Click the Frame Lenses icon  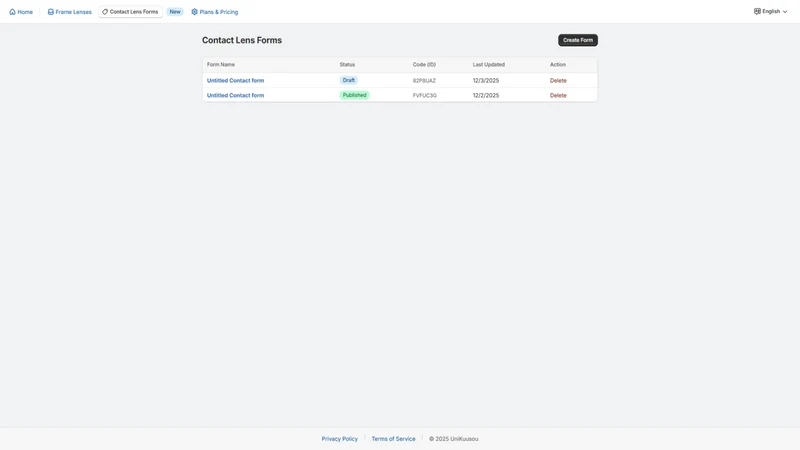coord(51,12)
